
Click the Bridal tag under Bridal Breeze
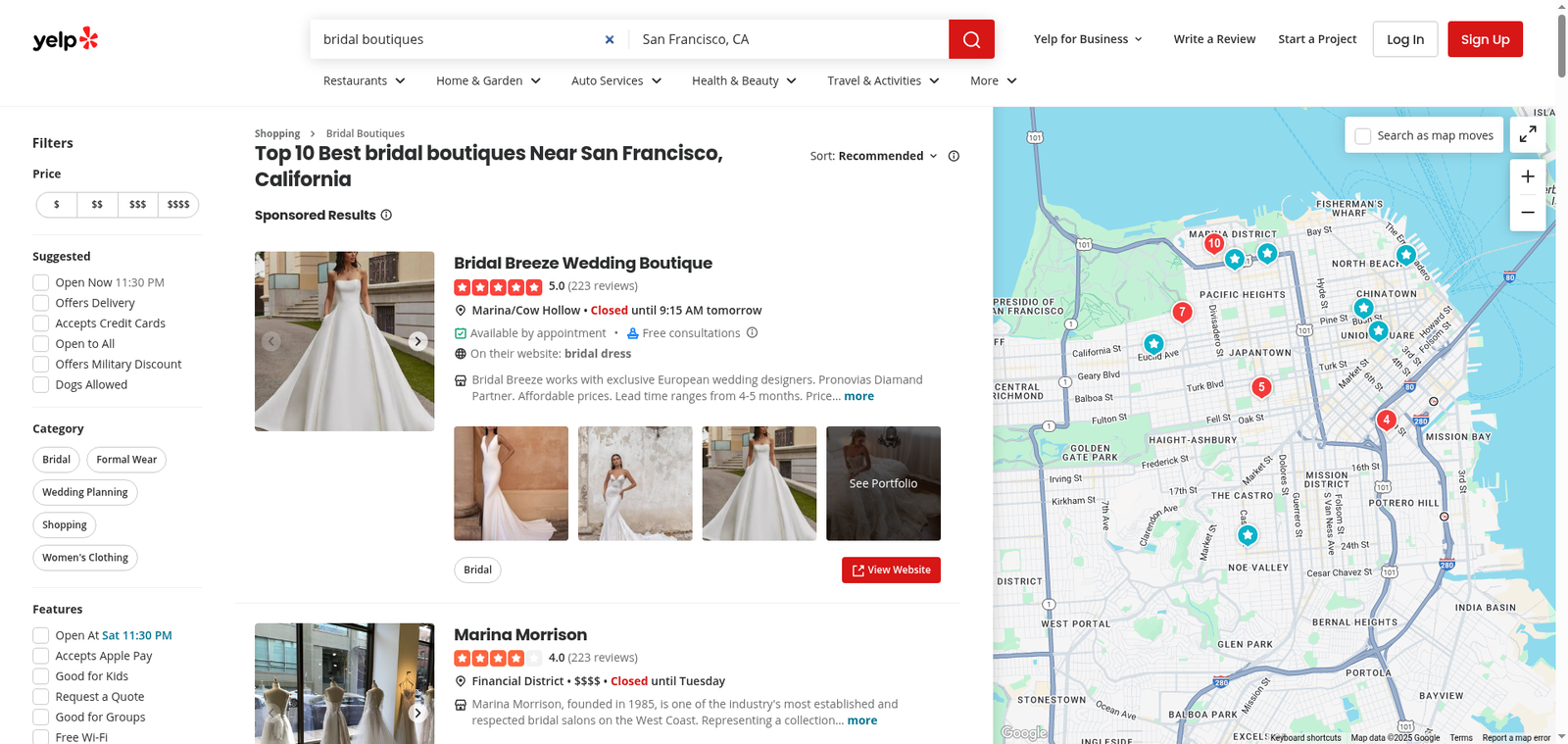coord(477,570)
